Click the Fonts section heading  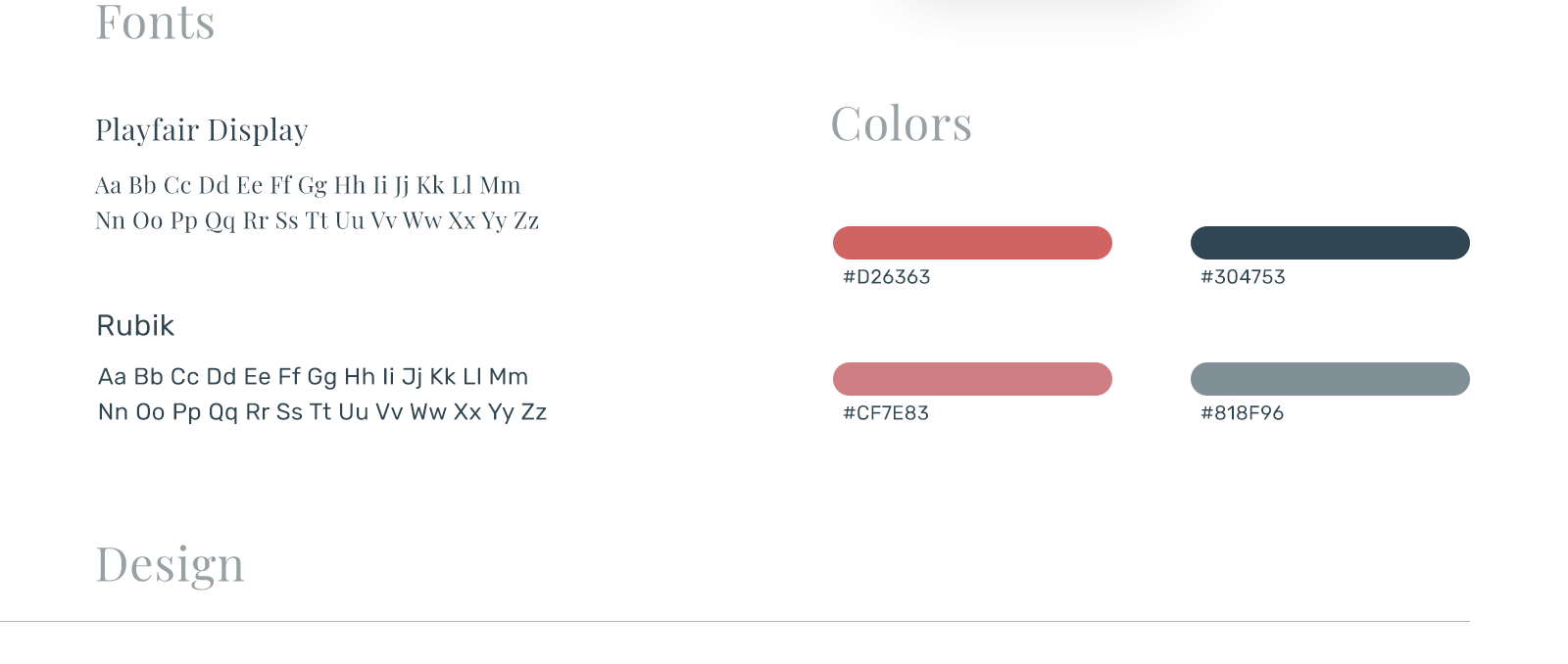[x=155, y=23]
